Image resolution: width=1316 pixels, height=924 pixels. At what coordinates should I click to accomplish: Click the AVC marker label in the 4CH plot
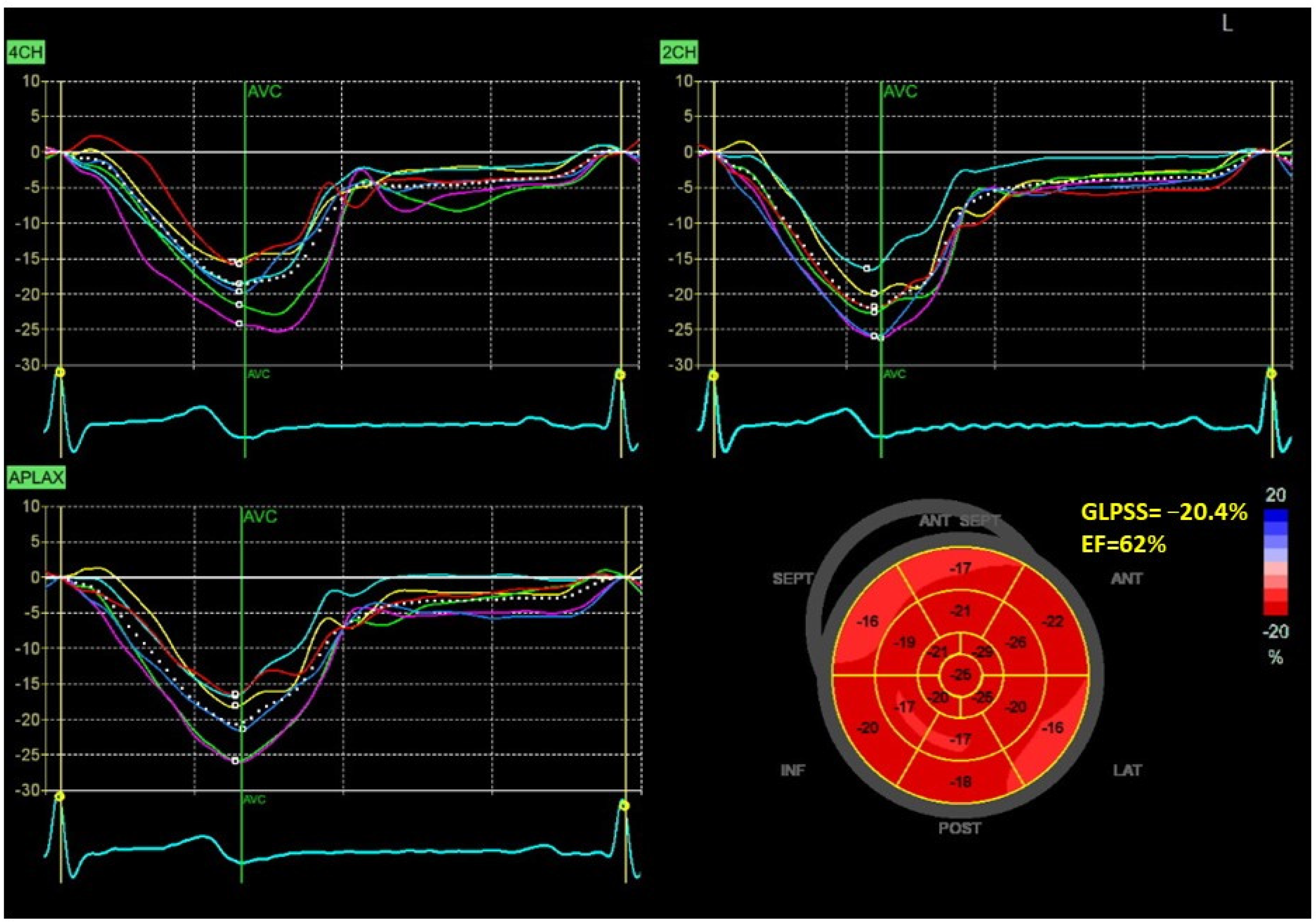click(x=264, y=91)
